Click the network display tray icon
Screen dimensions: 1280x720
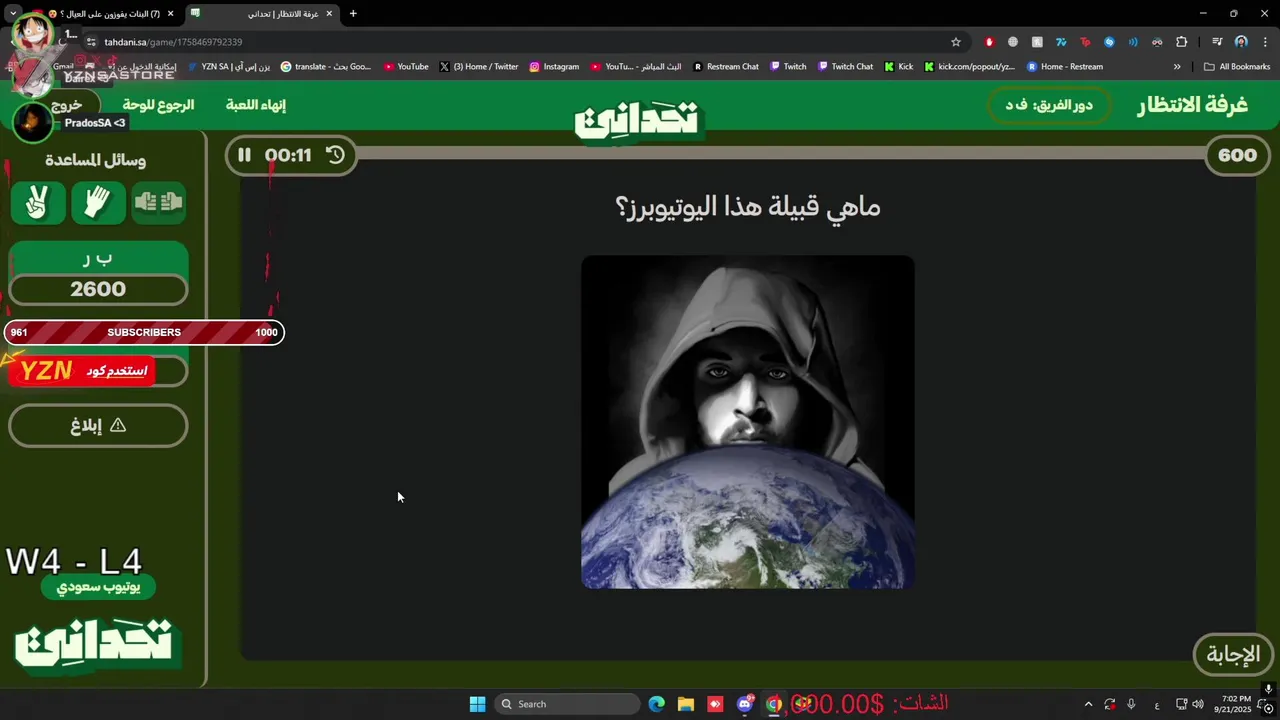click(x=1181, y=704)
